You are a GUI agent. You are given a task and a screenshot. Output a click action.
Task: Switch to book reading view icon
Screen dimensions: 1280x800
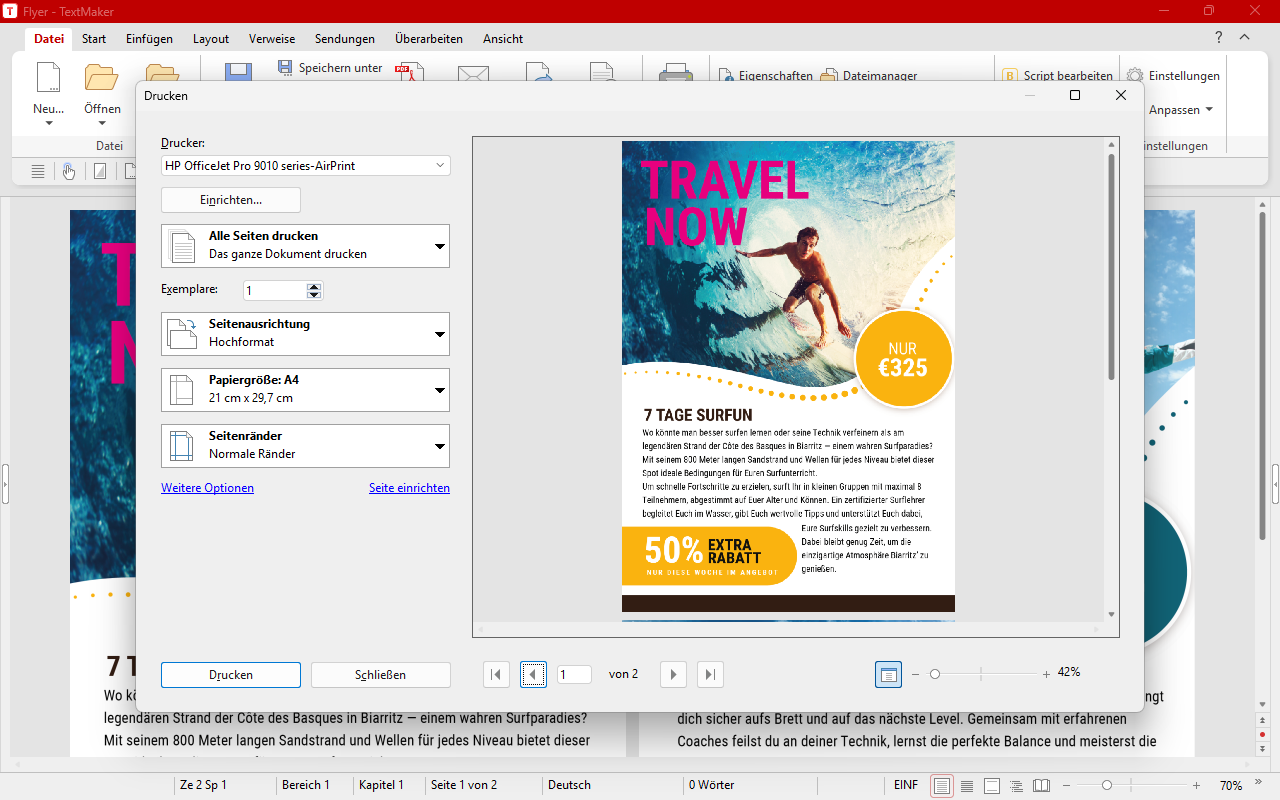click(1041, 786)
